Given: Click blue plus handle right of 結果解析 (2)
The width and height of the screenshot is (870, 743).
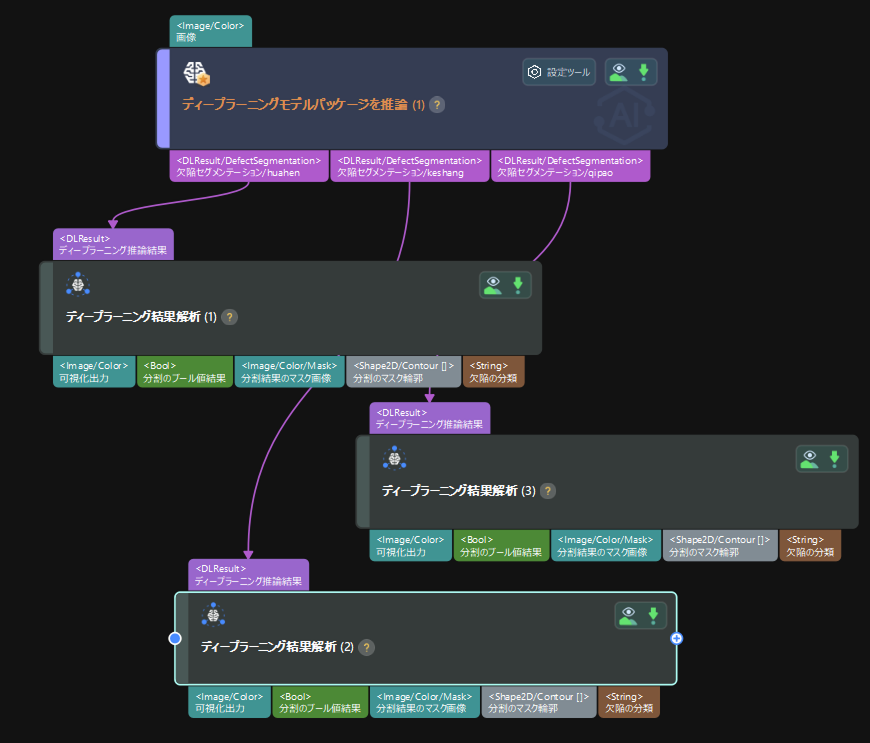Looking at the screenshot, I should tap(676, 639).
